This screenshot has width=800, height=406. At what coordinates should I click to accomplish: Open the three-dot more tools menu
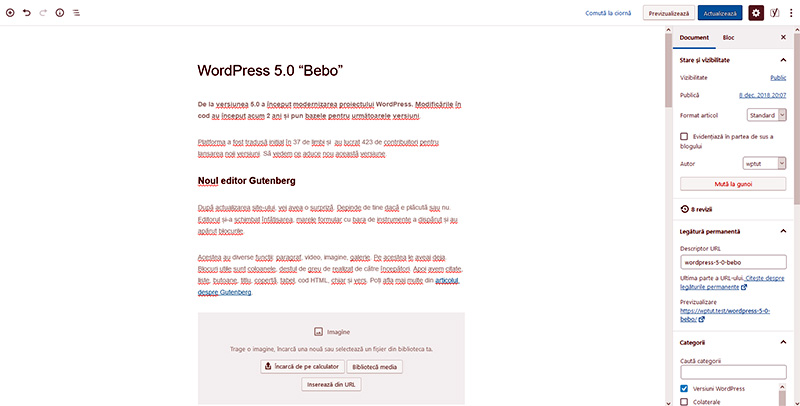791,13
